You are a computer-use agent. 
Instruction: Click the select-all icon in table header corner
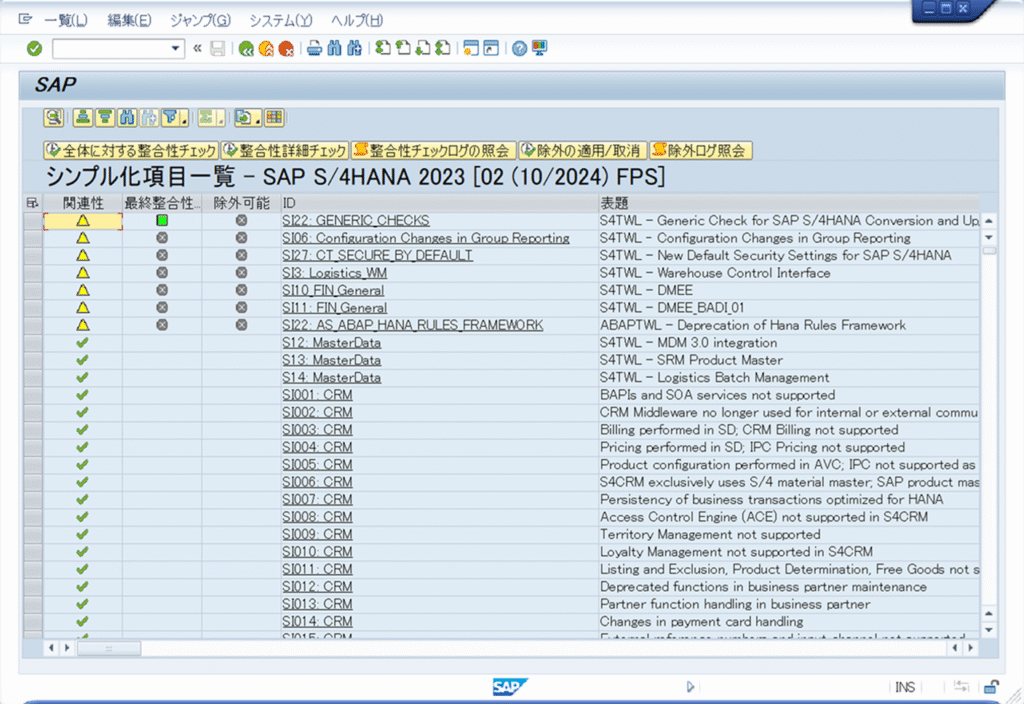[32, 203]
